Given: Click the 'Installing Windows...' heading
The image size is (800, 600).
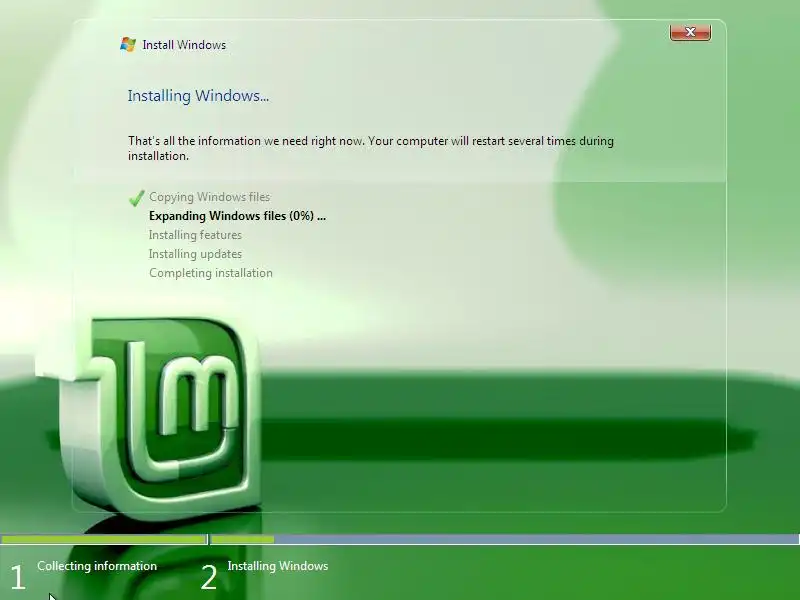Looking at the screenshot, I should tap(198, 96).
